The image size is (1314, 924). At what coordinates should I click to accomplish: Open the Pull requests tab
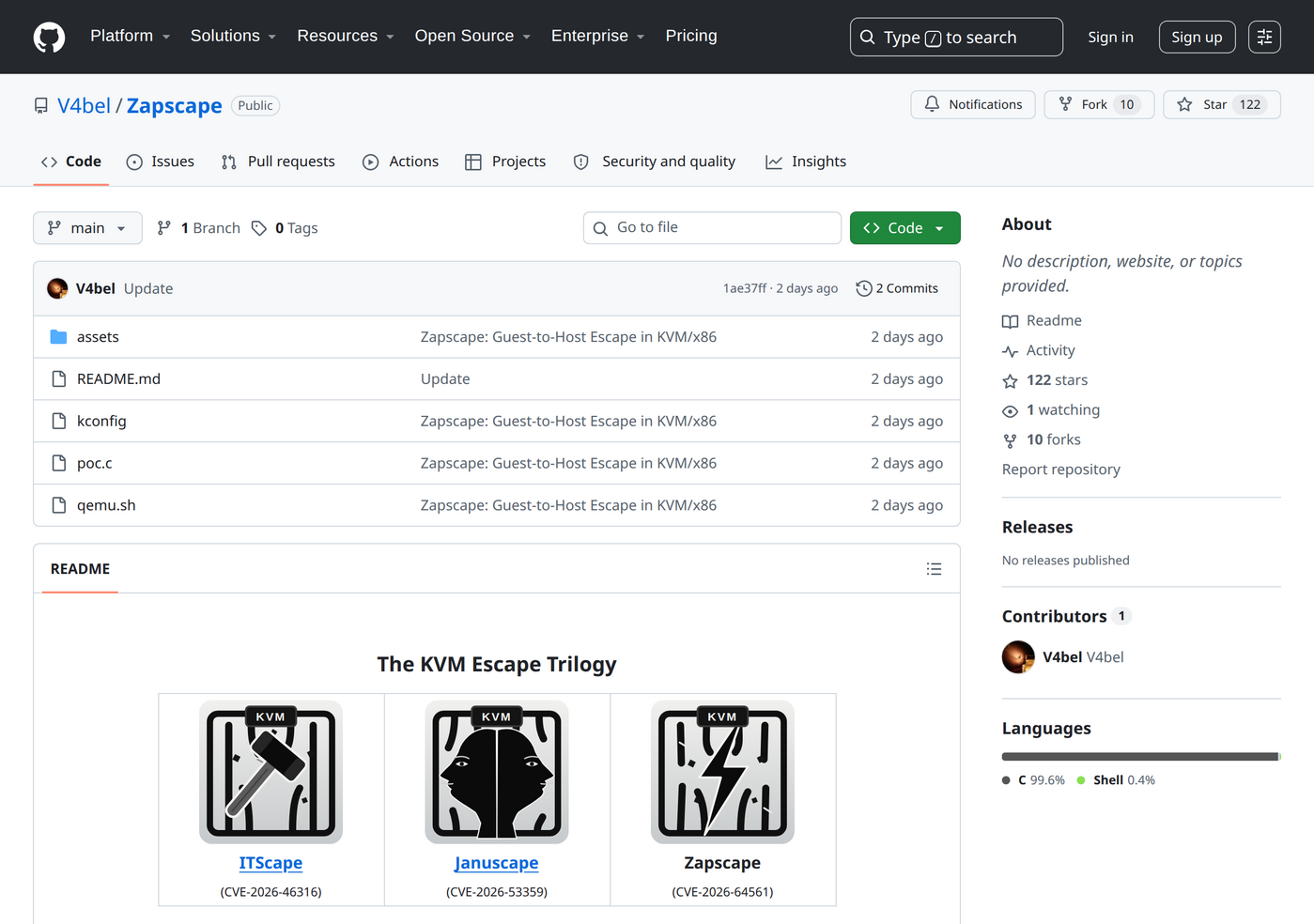pos(278,162)
